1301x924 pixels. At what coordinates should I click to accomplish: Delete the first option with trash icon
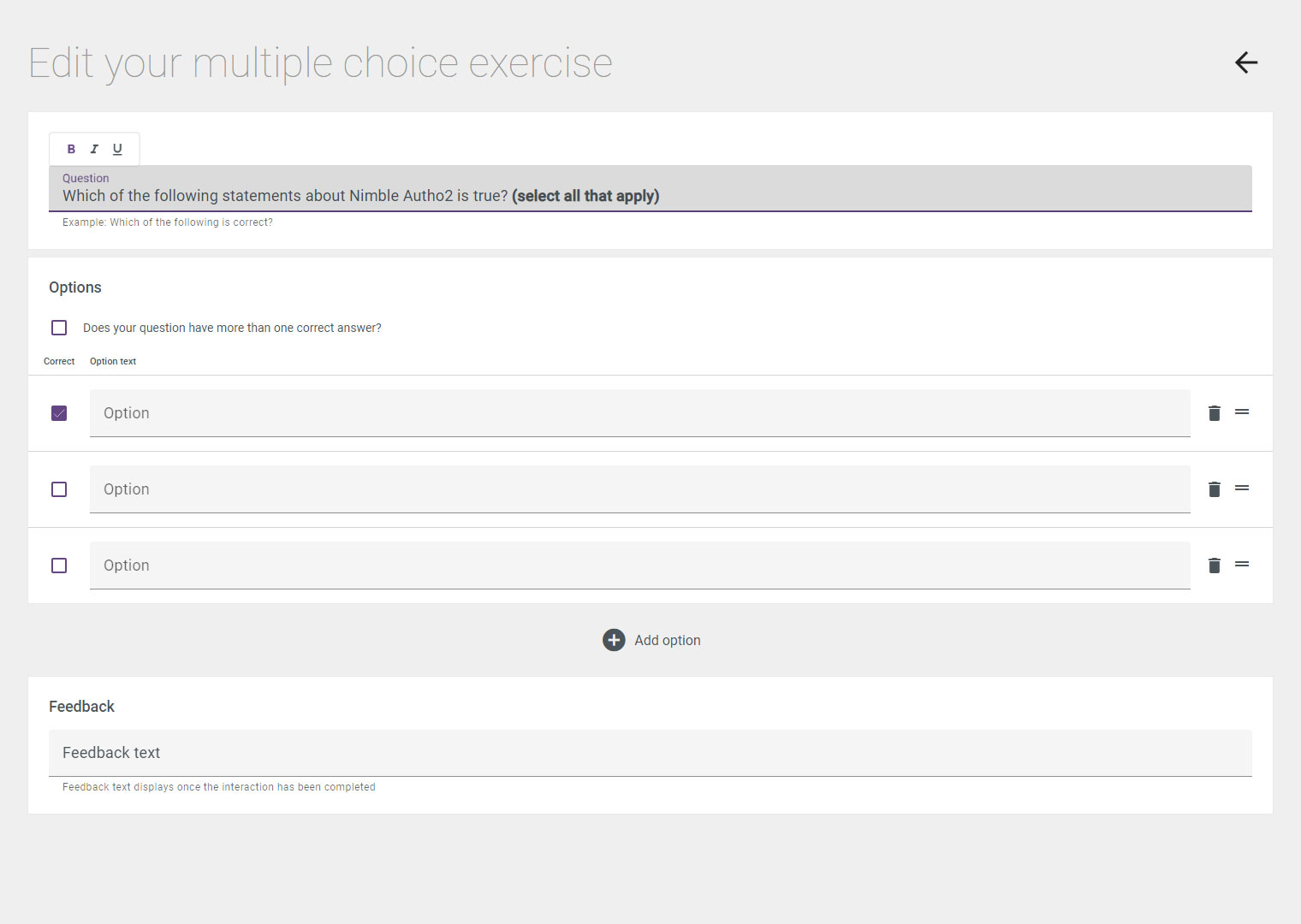(x=1214, y=413)
